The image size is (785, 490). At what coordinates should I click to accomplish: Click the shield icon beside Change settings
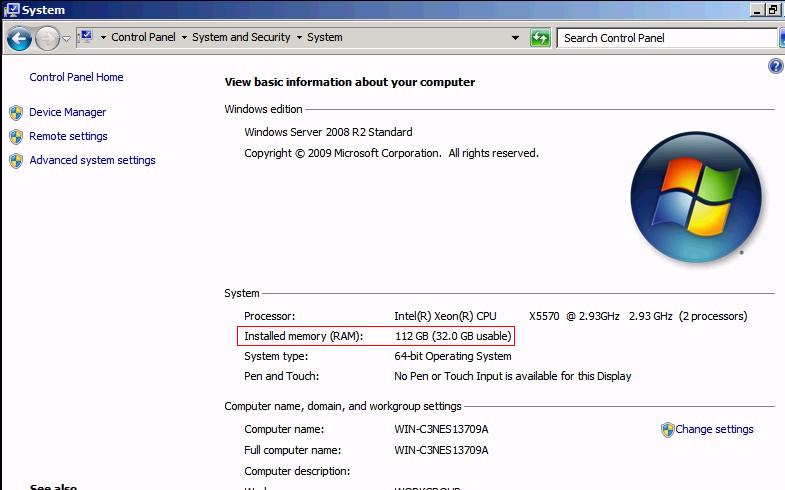coord(667,429)
